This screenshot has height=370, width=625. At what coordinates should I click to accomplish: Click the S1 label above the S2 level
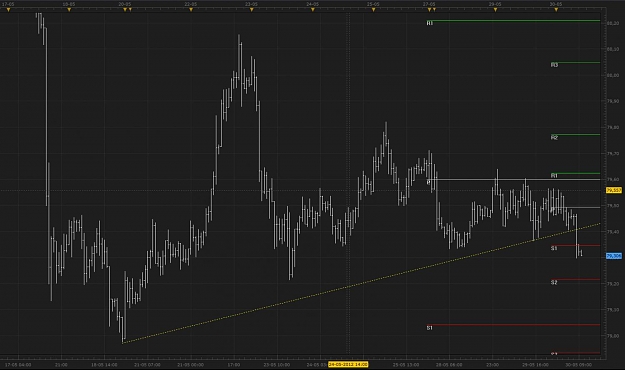[554, 248]
